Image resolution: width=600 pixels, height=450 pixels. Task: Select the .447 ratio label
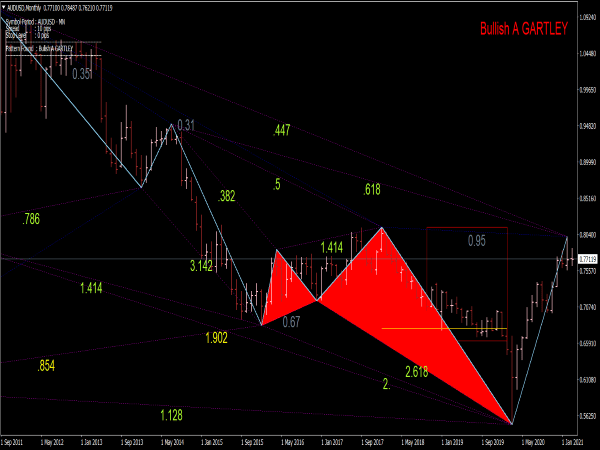(282, 130)
